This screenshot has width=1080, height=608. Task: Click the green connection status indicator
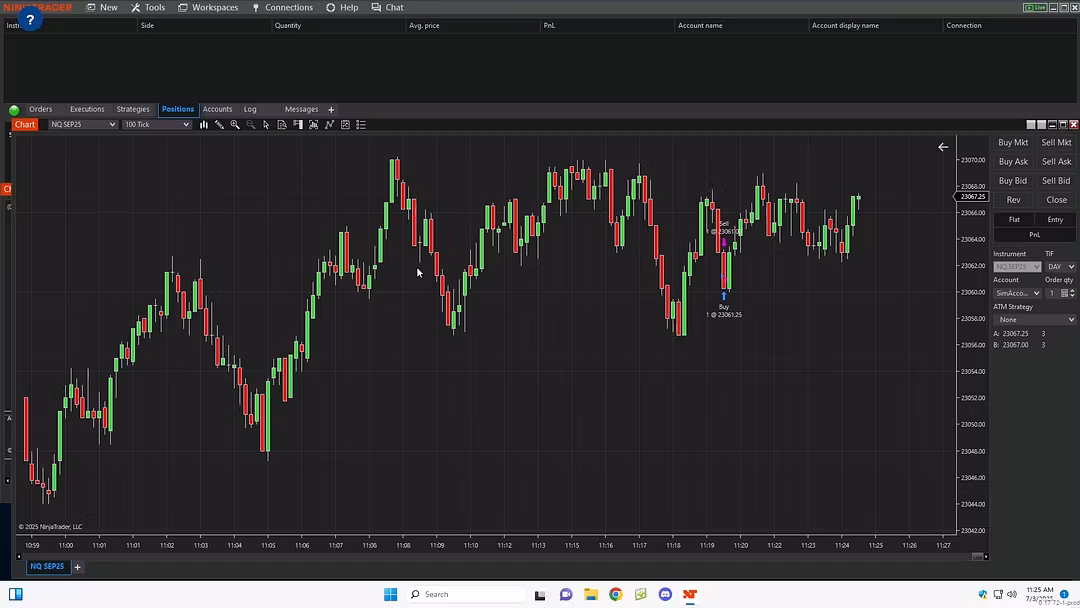pyautogui.click(x=14, y=110)
